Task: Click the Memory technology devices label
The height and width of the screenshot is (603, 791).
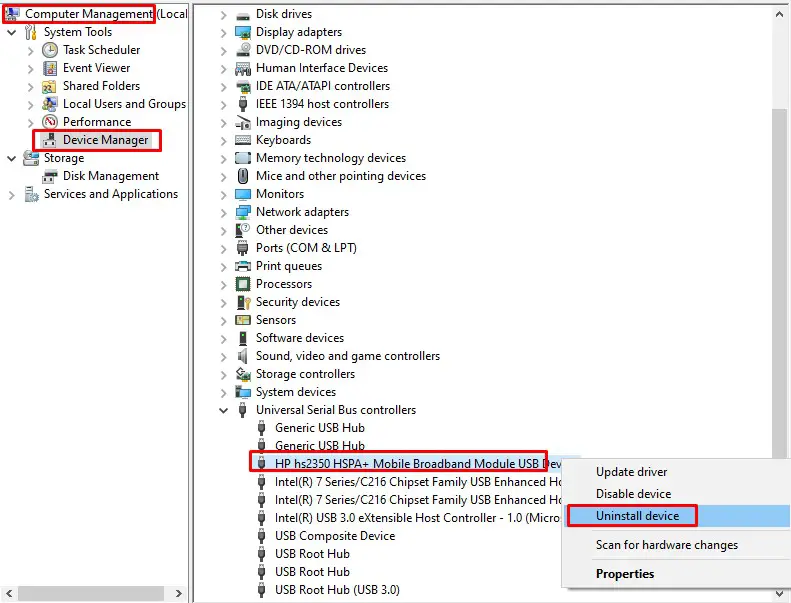Action: pos(330,158)
